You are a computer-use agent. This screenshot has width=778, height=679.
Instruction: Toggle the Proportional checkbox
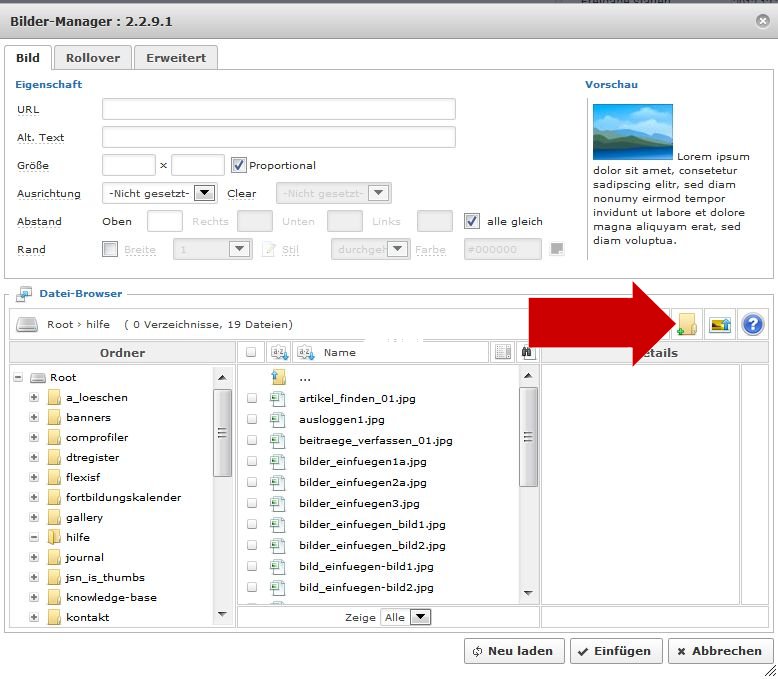238,165
